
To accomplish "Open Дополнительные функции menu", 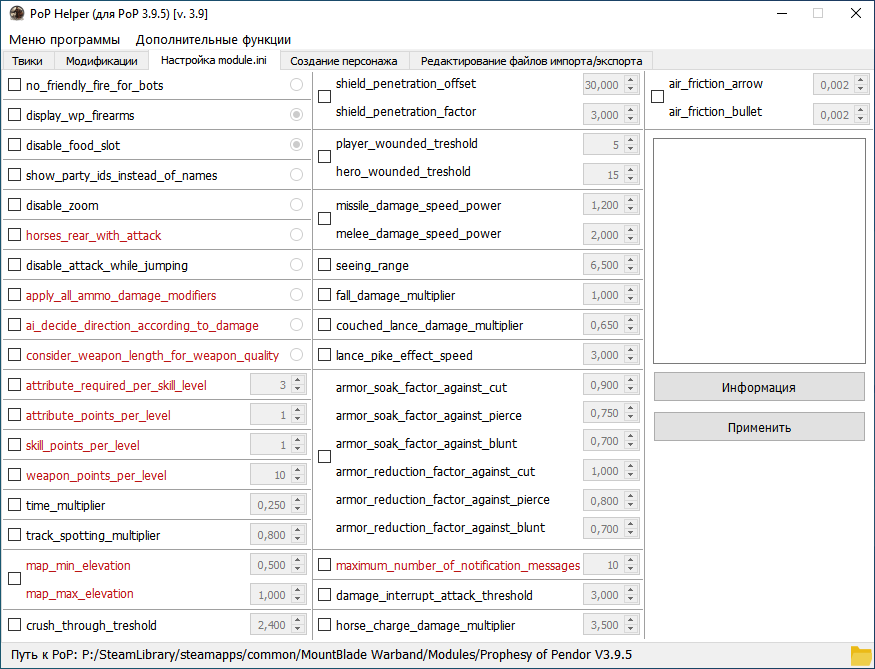I will click(x=214, y=40).
